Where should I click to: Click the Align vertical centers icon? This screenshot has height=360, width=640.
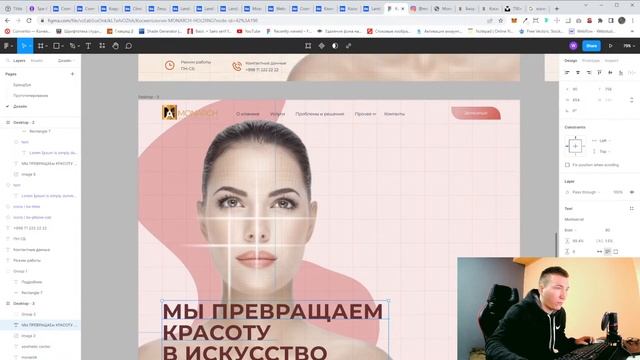[610, 72]
